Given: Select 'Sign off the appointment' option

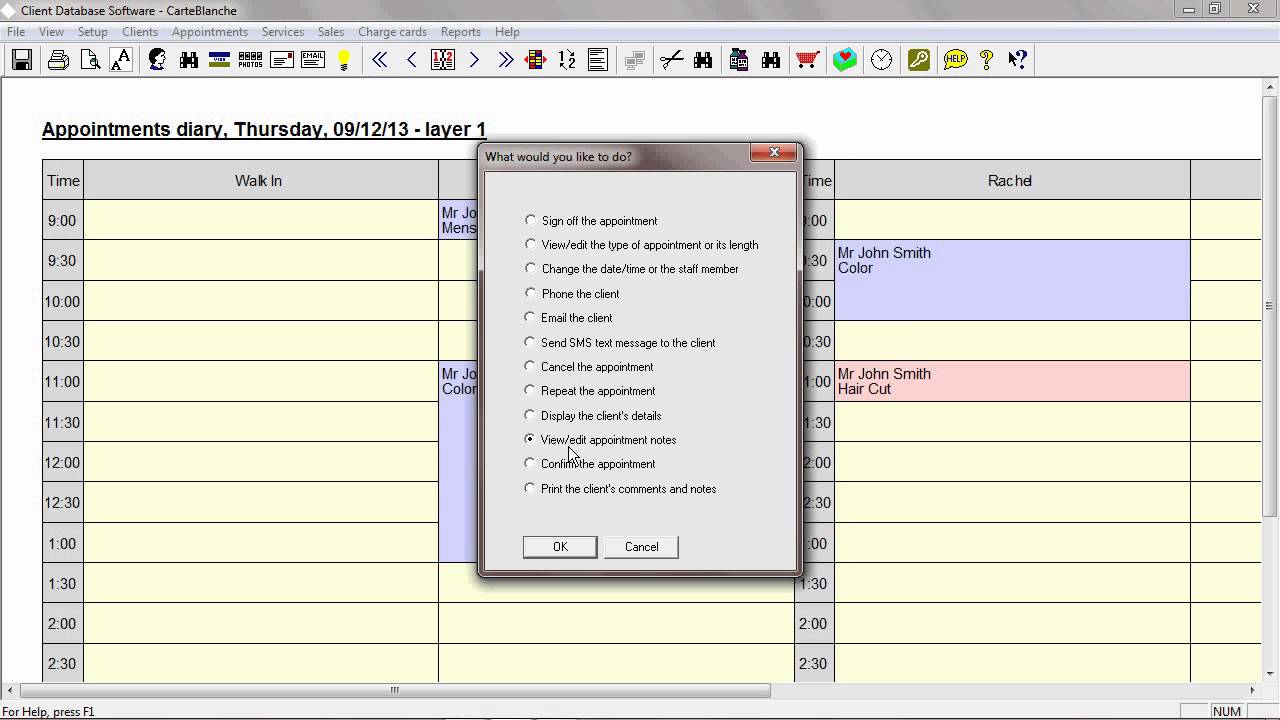Looking at the screenshot, I should 530,220.
